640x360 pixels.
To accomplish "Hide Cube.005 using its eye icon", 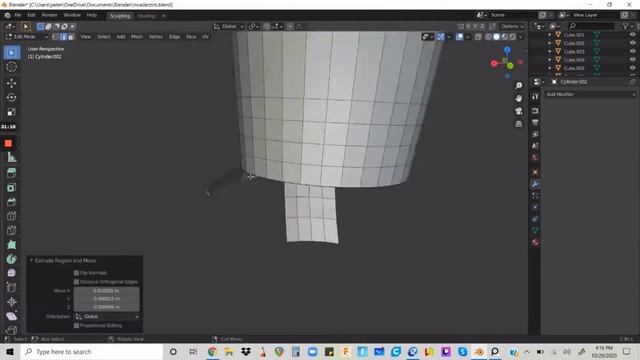I will [633, 68].
